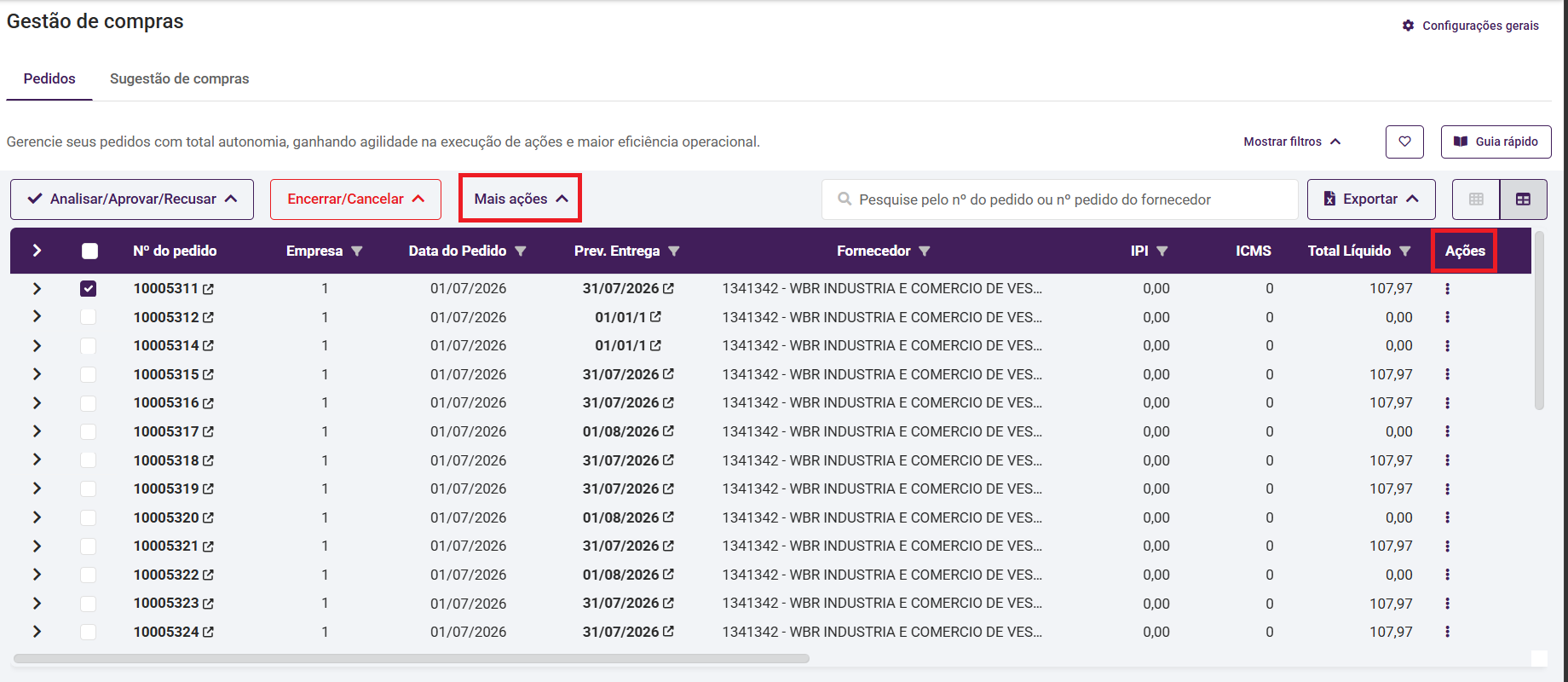Open actions kebab menu for order 10005324

click(1447, 632)
